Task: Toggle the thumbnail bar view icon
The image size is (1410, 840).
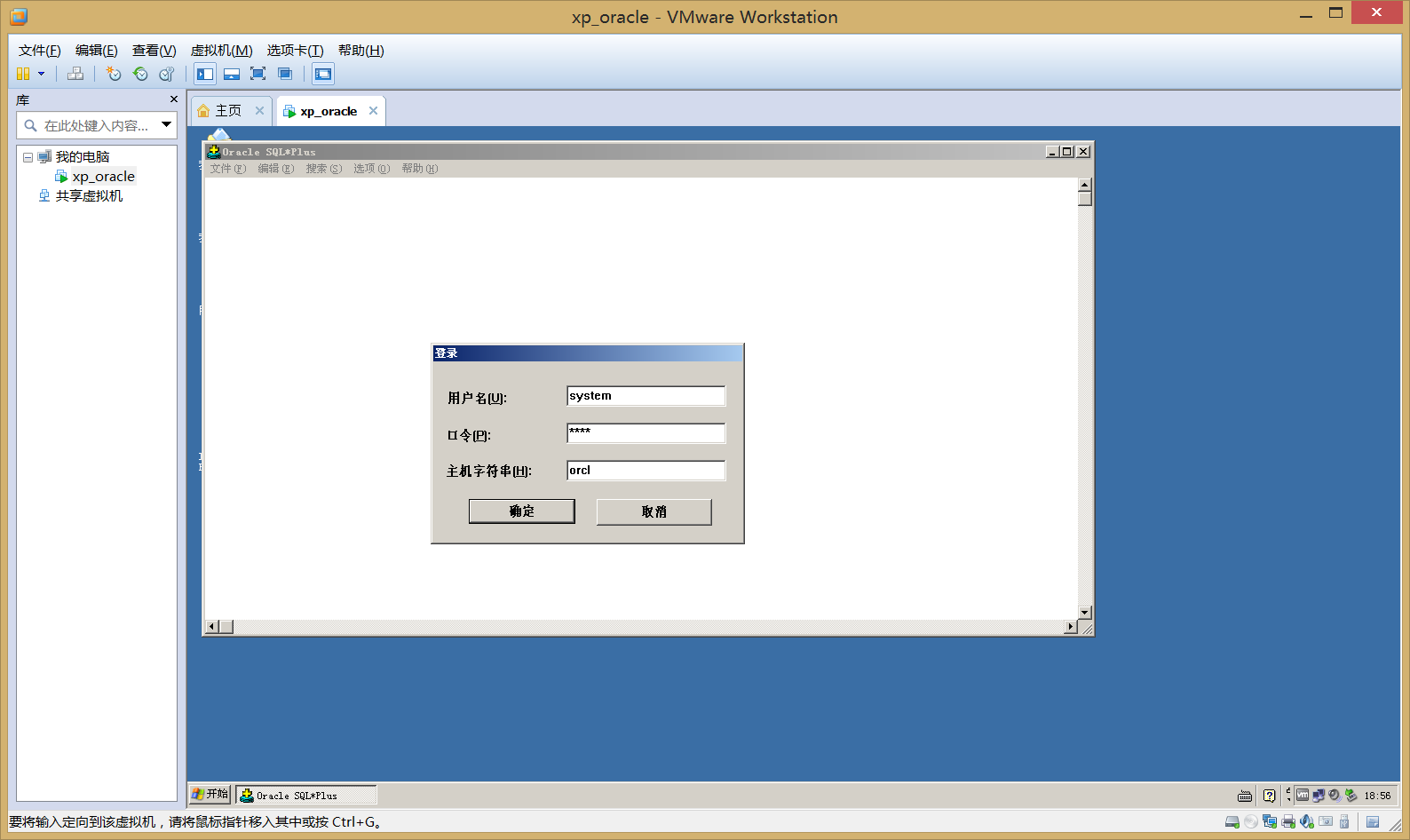Action: [x=232, y=74]
